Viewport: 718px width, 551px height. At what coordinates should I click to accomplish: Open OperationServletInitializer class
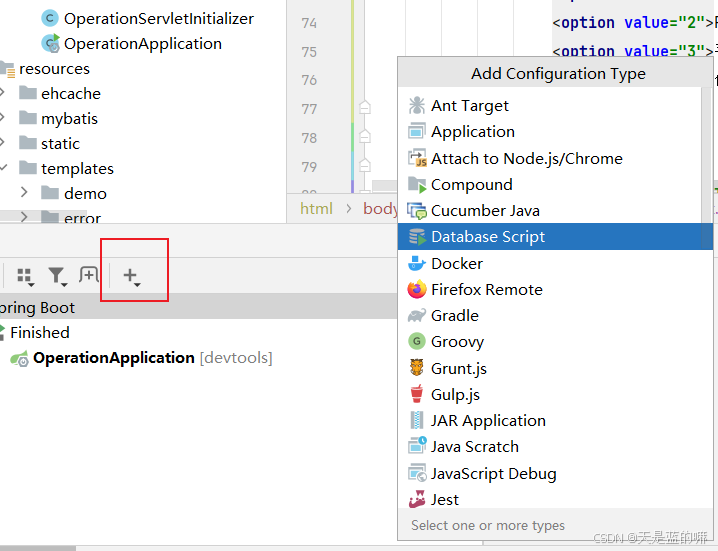[x=158, y=19]
